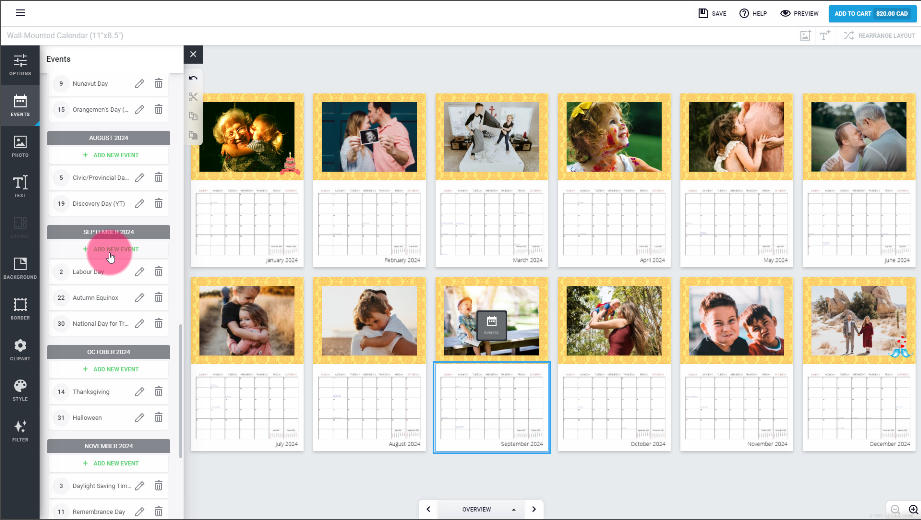Click Add to Cart button
Screen dimensions: 921x520
pos(870,13)
